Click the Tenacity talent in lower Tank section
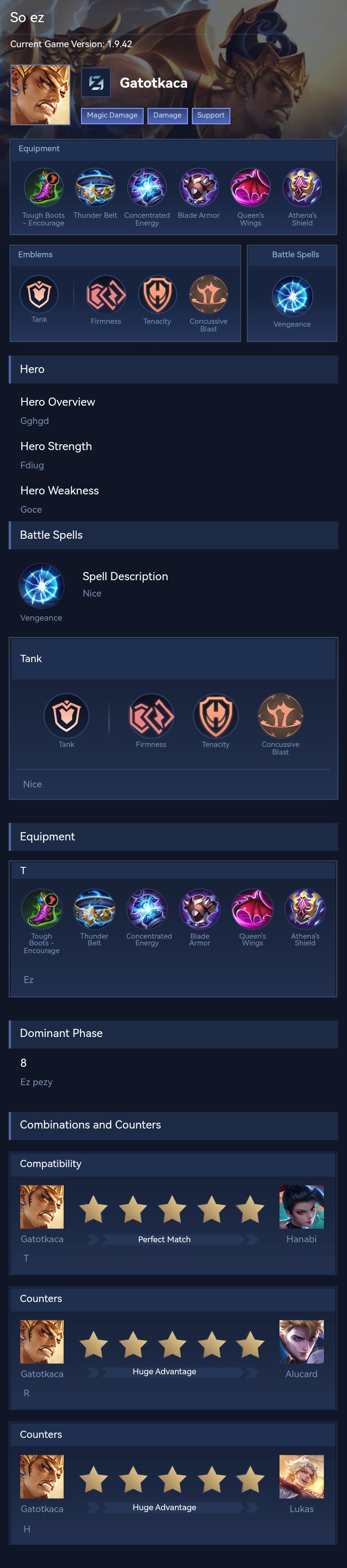Image resolution: width=347 pixels, height=1568 pixels. point(215,715)
